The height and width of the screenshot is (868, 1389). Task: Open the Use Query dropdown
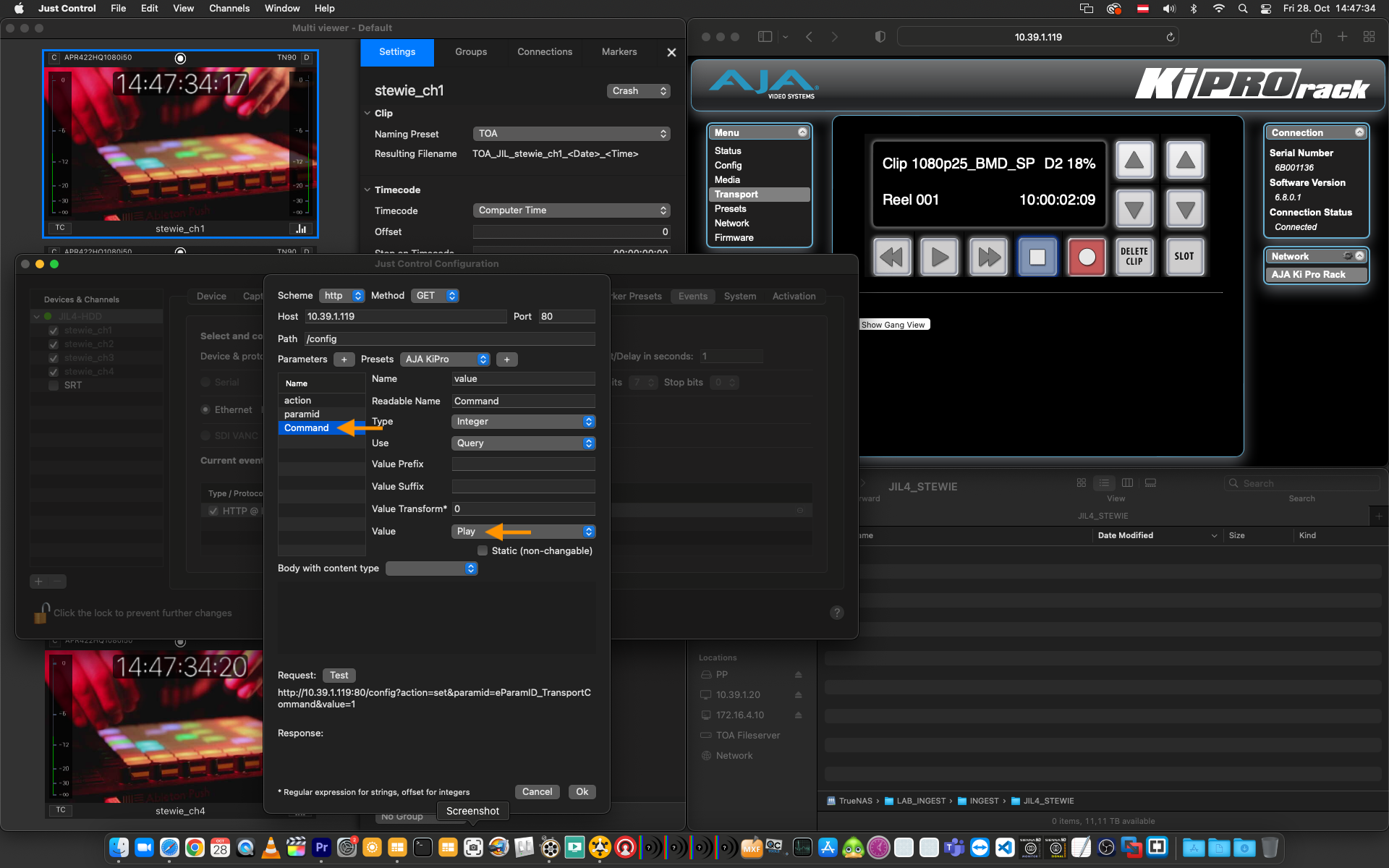523,443
